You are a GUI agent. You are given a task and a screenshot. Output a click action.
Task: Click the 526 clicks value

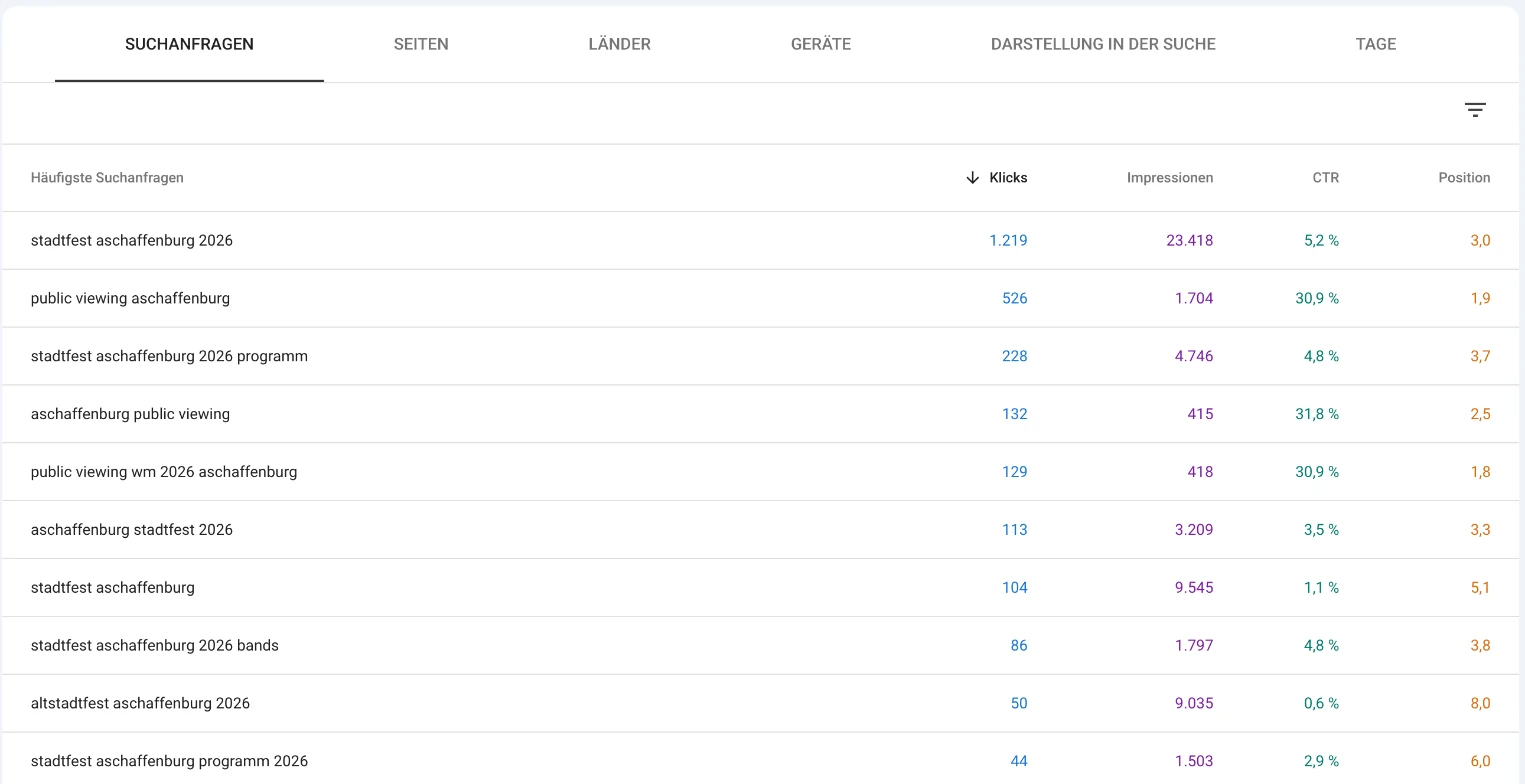(1015, 298)
